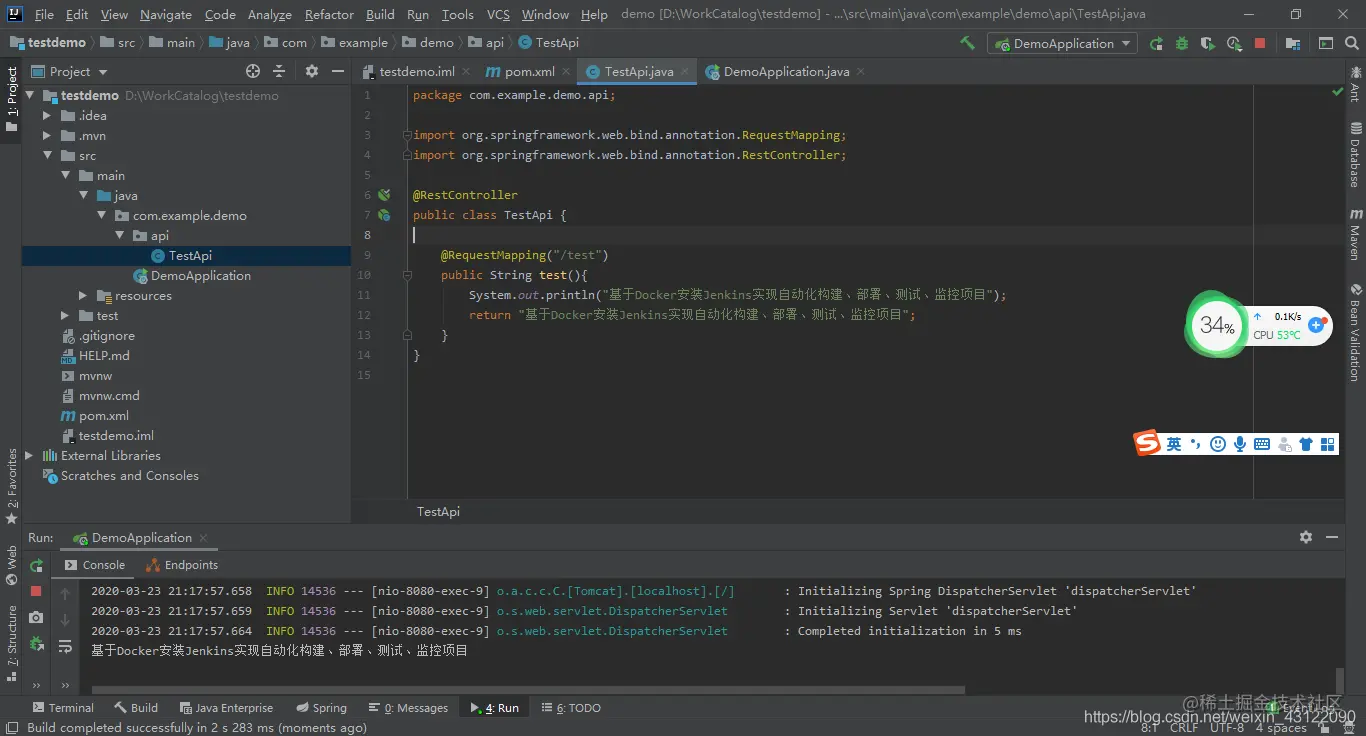Viewport: 1366px width, 736px height.
Task: Jump down the stack trace with down arrow
Action: 65,620
